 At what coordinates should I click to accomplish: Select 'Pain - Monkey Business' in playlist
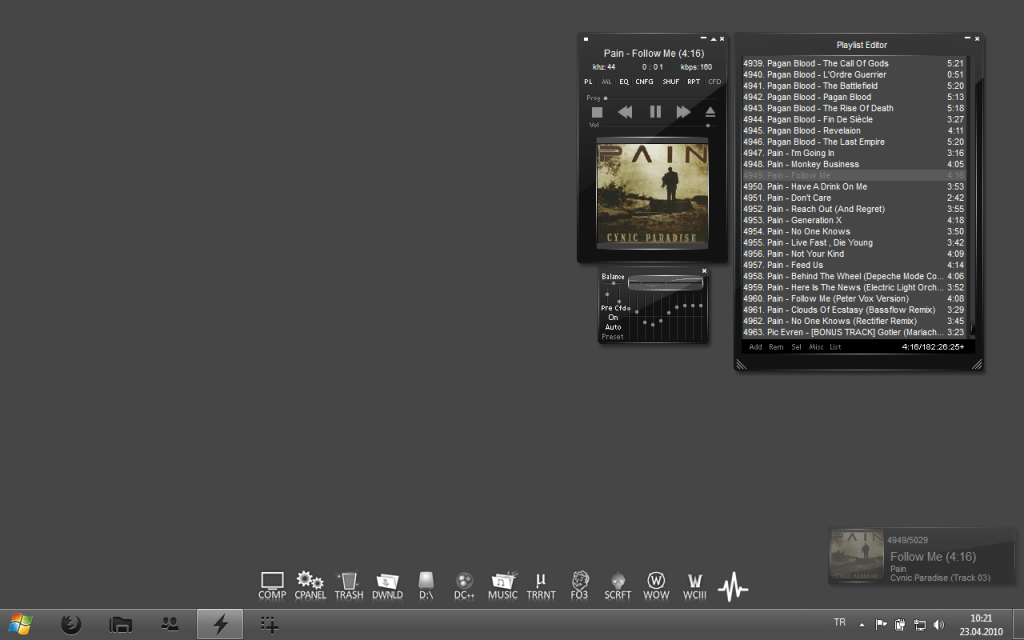(x=854, y=164)
